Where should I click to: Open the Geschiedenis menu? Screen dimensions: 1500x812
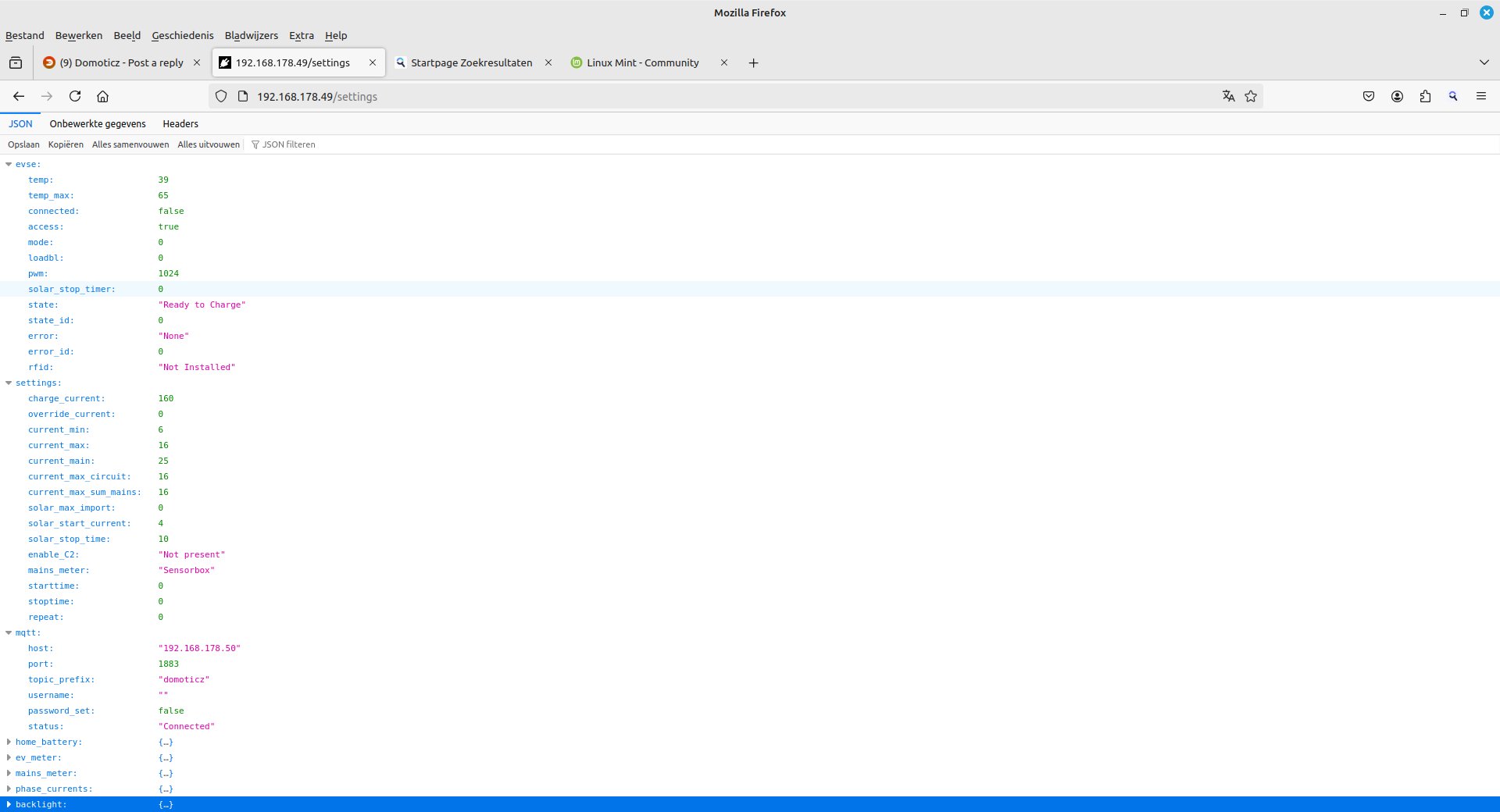pos(183,35)
